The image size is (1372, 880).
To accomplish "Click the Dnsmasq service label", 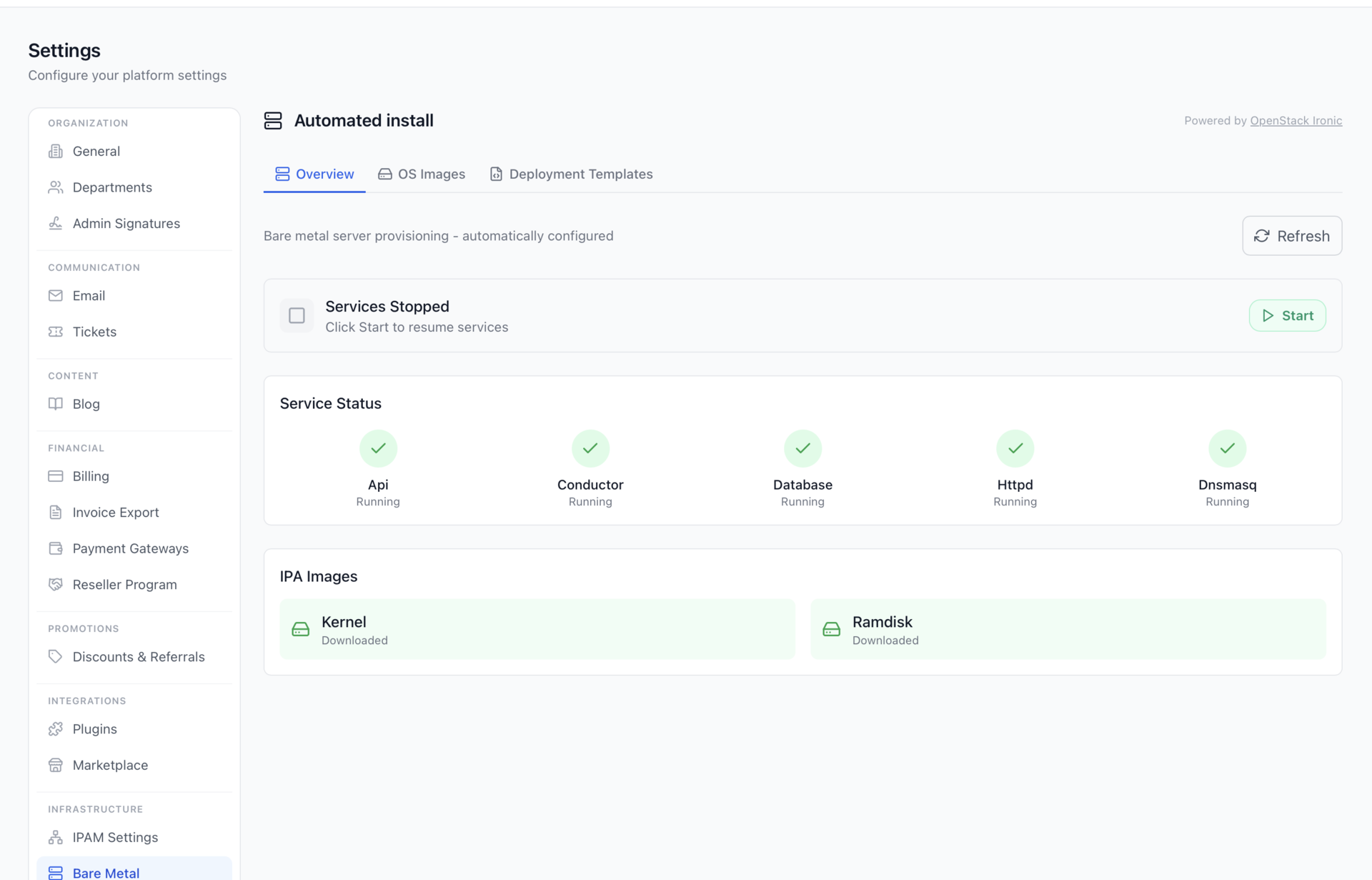I will 1227,484.
